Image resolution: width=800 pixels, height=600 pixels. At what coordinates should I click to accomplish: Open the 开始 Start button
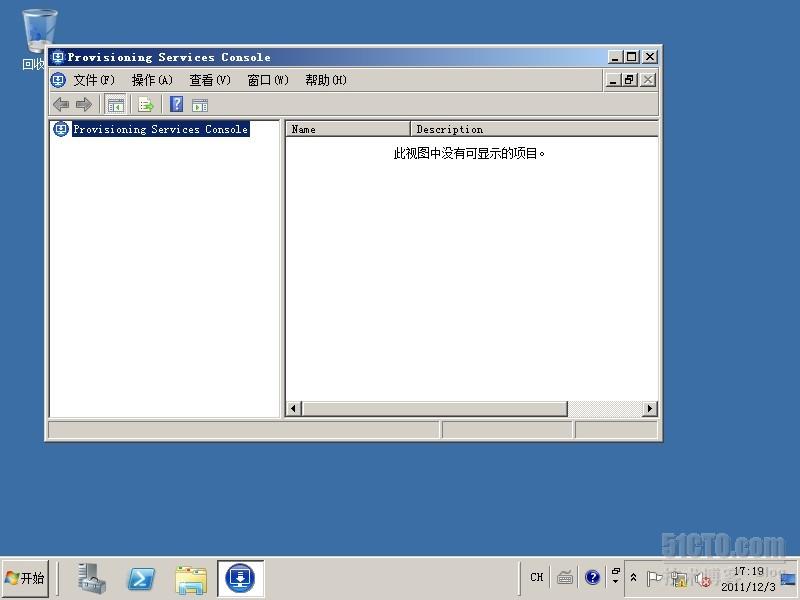(24, 579)
